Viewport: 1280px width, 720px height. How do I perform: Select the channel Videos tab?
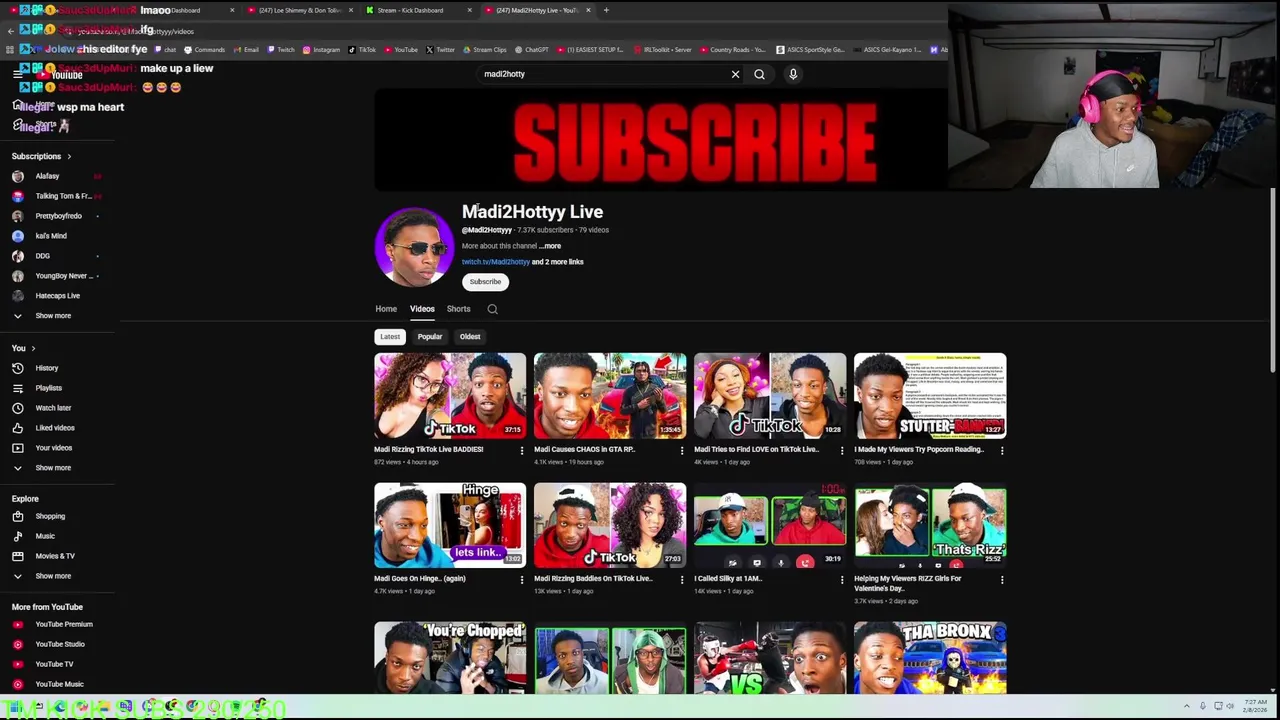click(422, 309)
